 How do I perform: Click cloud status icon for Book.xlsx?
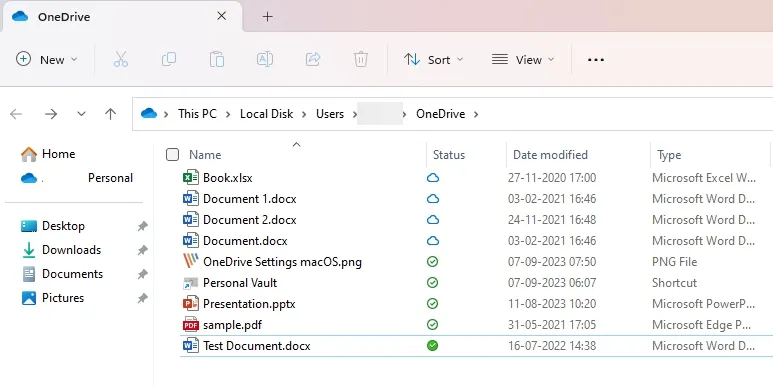(433, 178)
